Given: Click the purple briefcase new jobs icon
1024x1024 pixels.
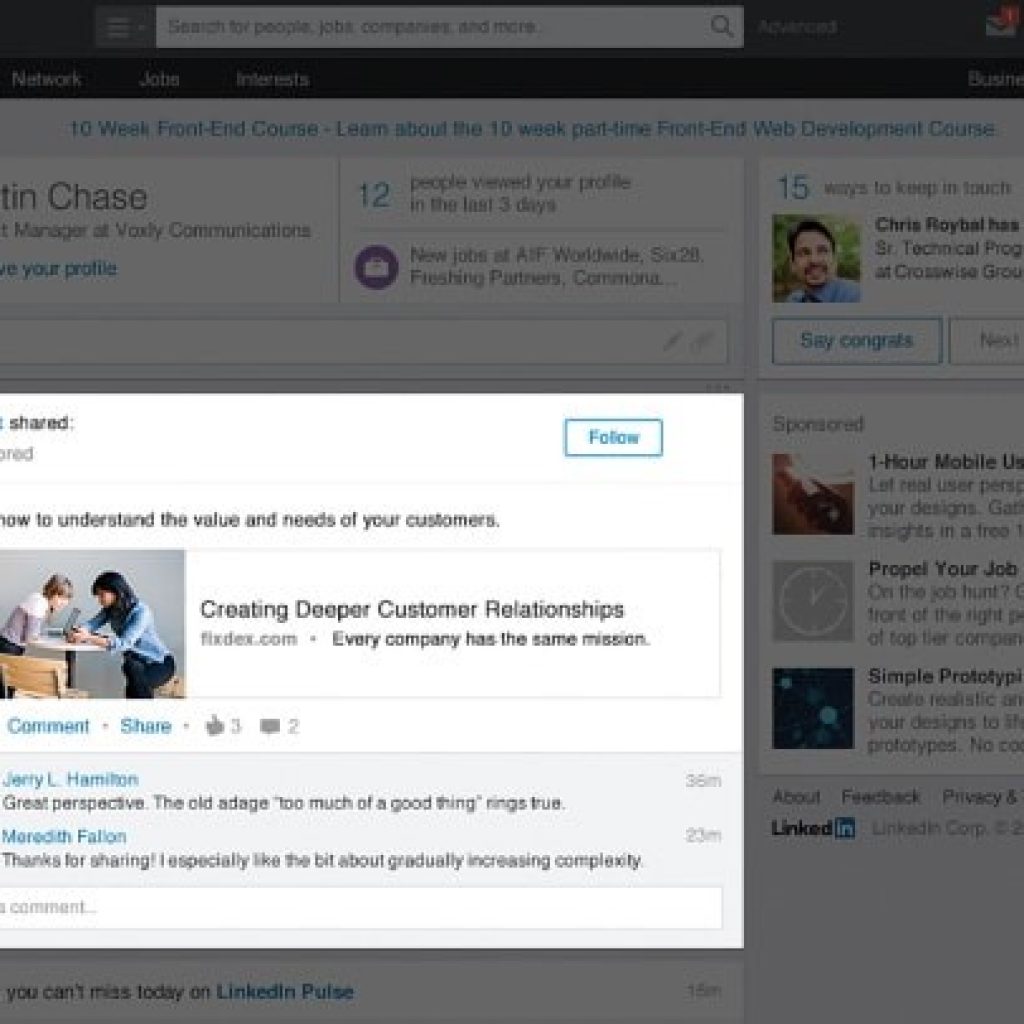Looking at the screenshot, I should [x=376, y=267].
